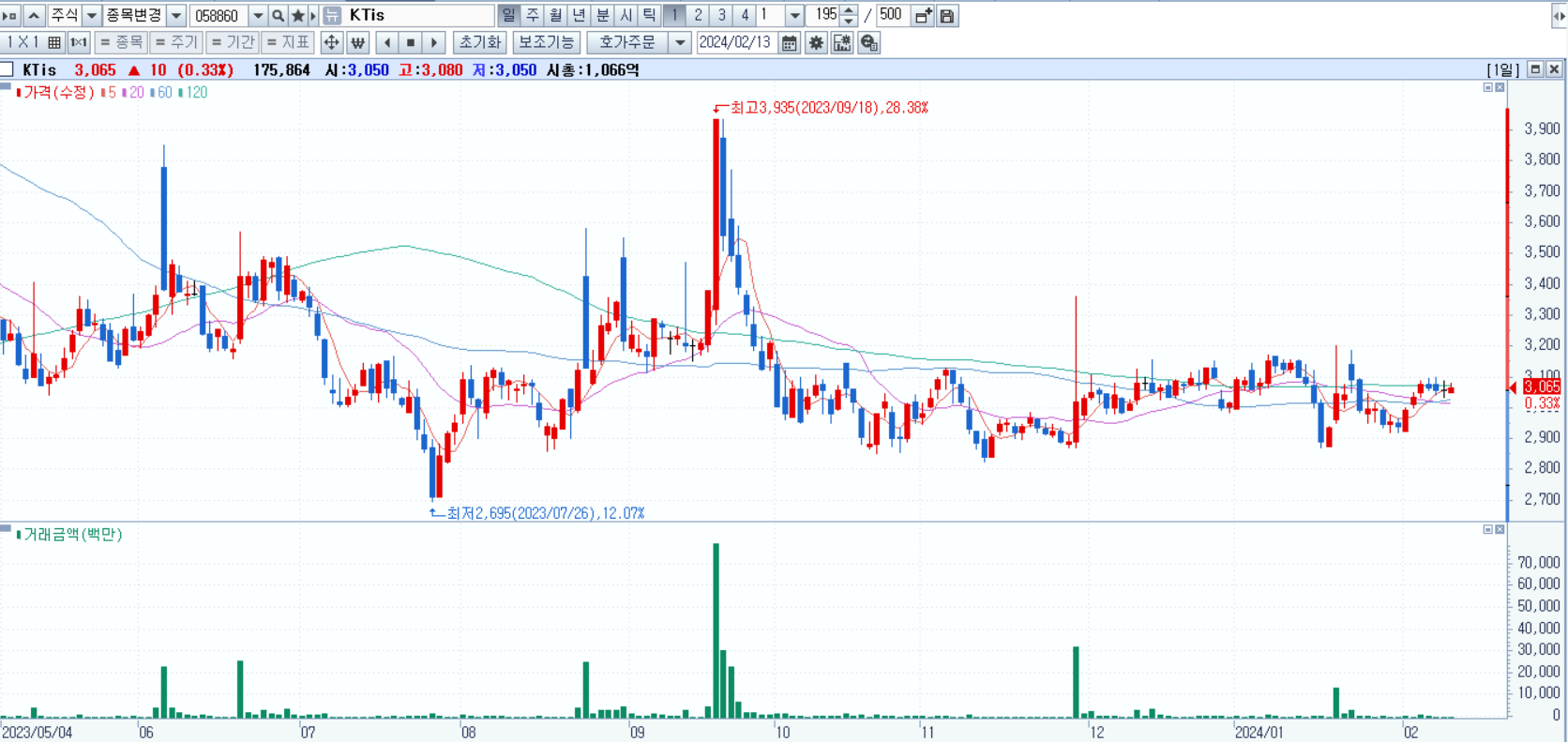Viewport: 1568px width, 742px height.
Task: Click the floppy disk save icon
Action: click(x=947, y=16)
